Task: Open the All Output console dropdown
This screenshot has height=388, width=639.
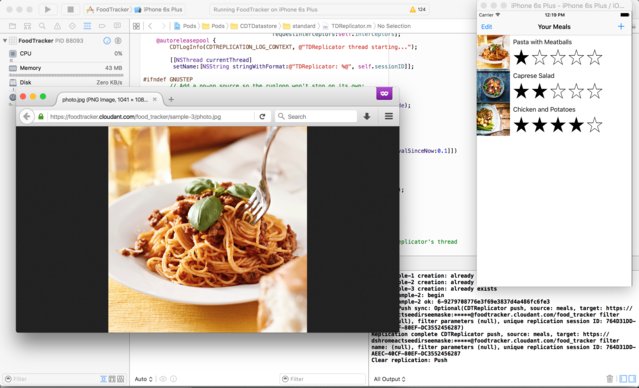Action: (x=390, y=379)
